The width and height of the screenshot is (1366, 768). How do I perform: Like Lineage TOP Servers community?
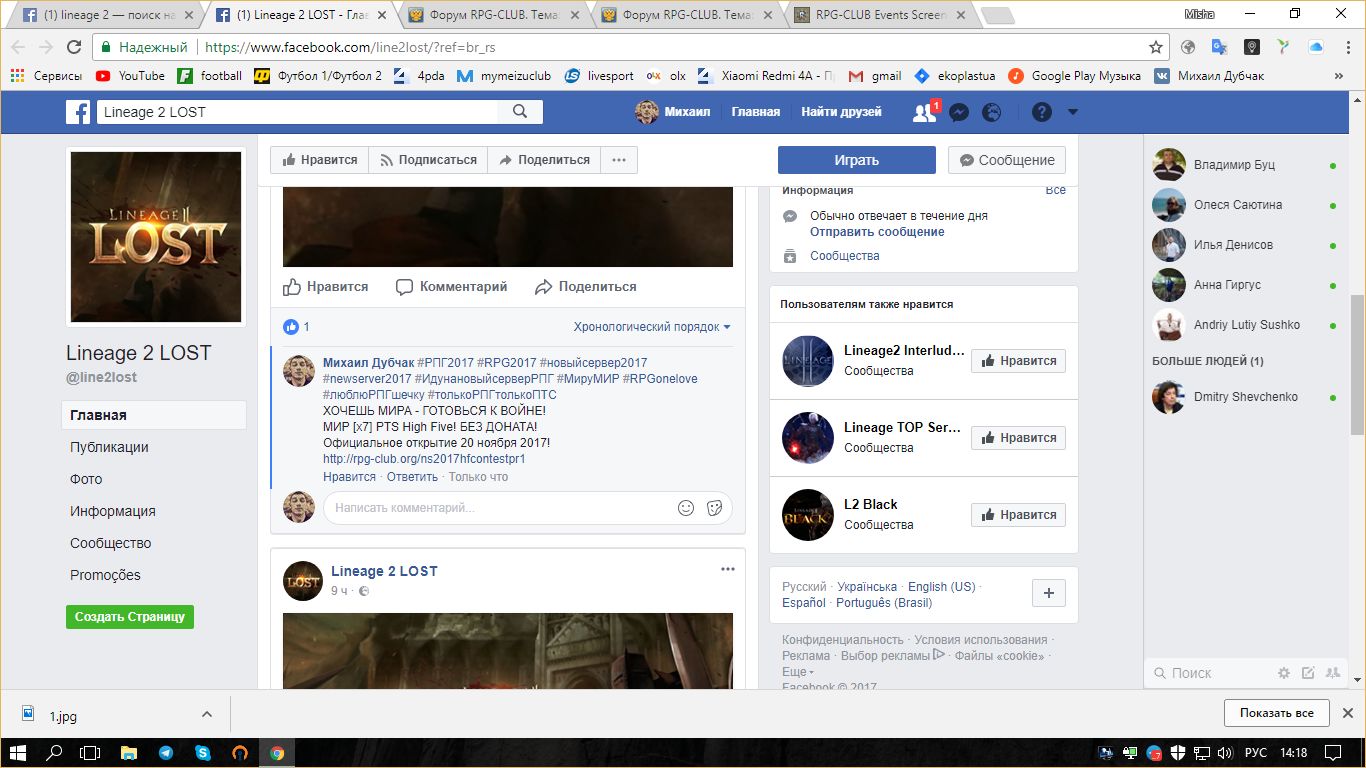[1018, 438]
